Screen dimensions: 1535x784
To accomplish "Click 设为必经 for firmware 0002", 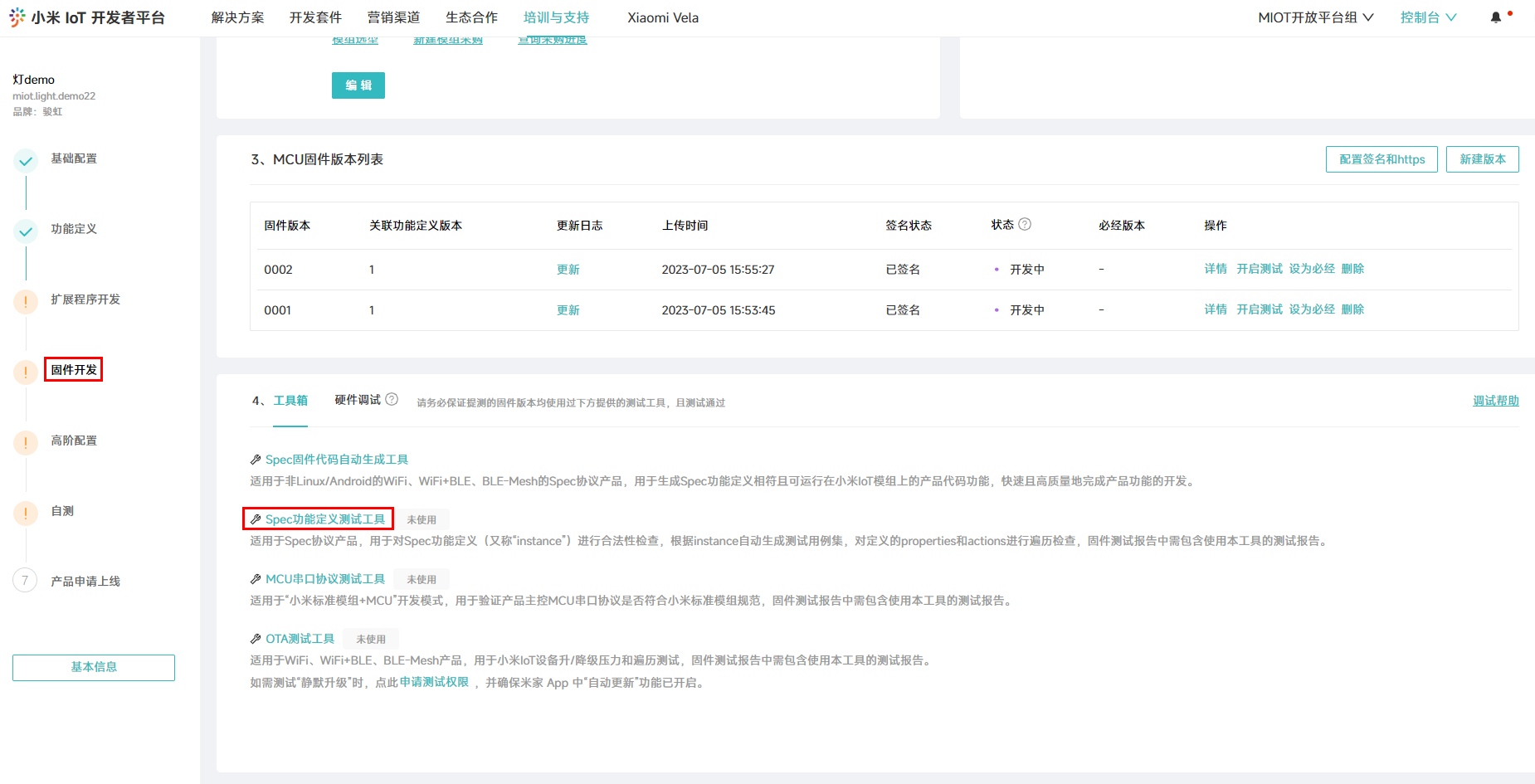I will 1312,269.
